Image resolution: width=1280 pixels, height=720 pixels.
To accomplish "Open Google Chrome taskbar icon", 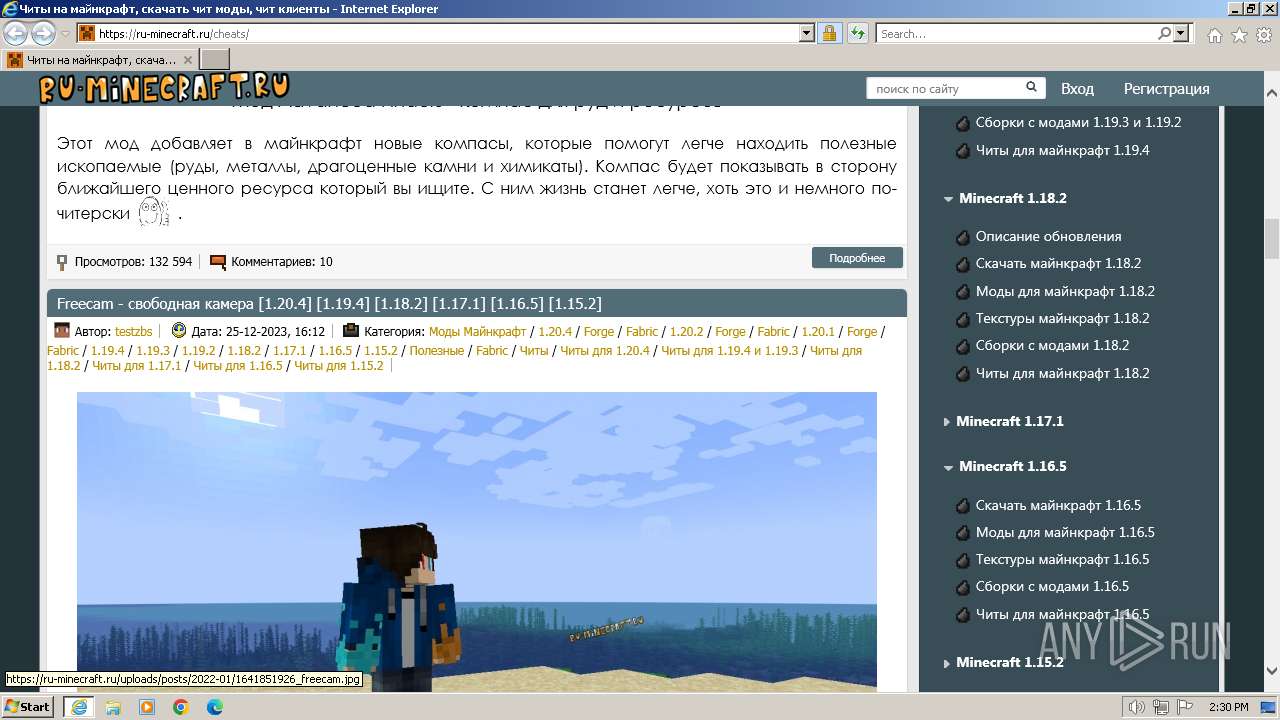I will click(x=181, y=706).
